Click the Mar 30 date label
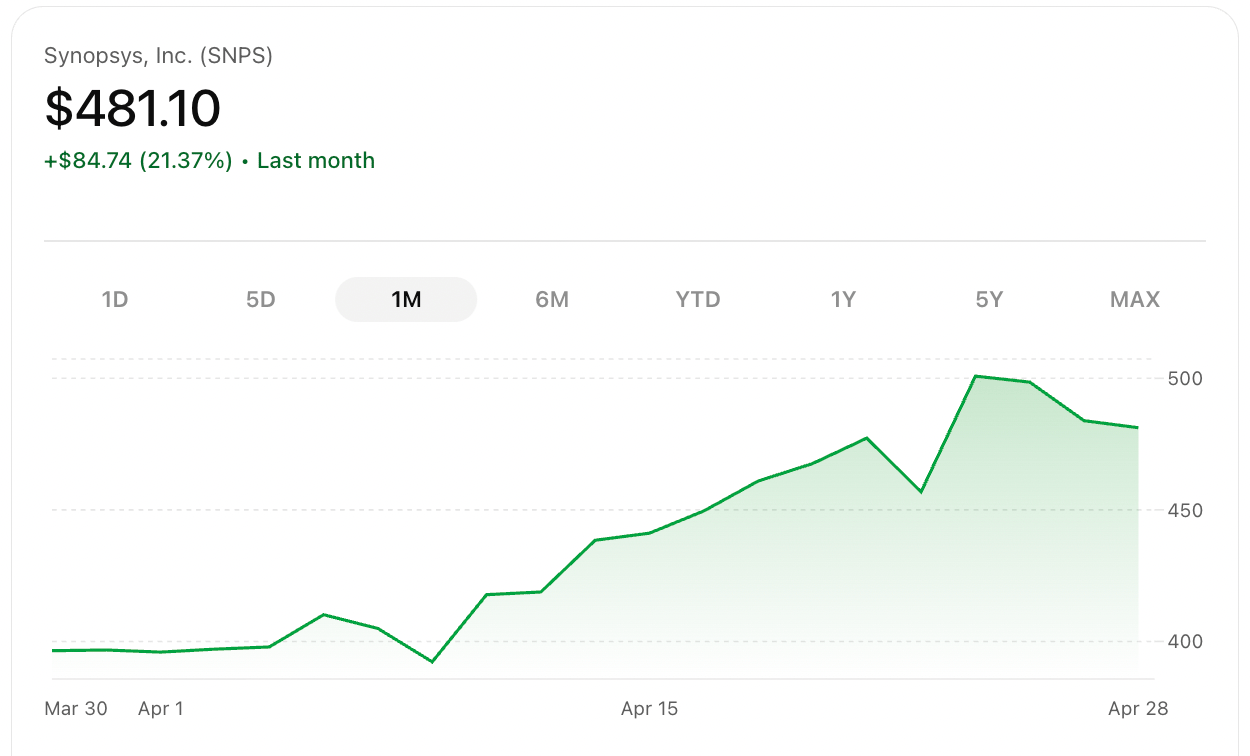The width and height of the screenshot is (1250, 756). click(76, 709)
